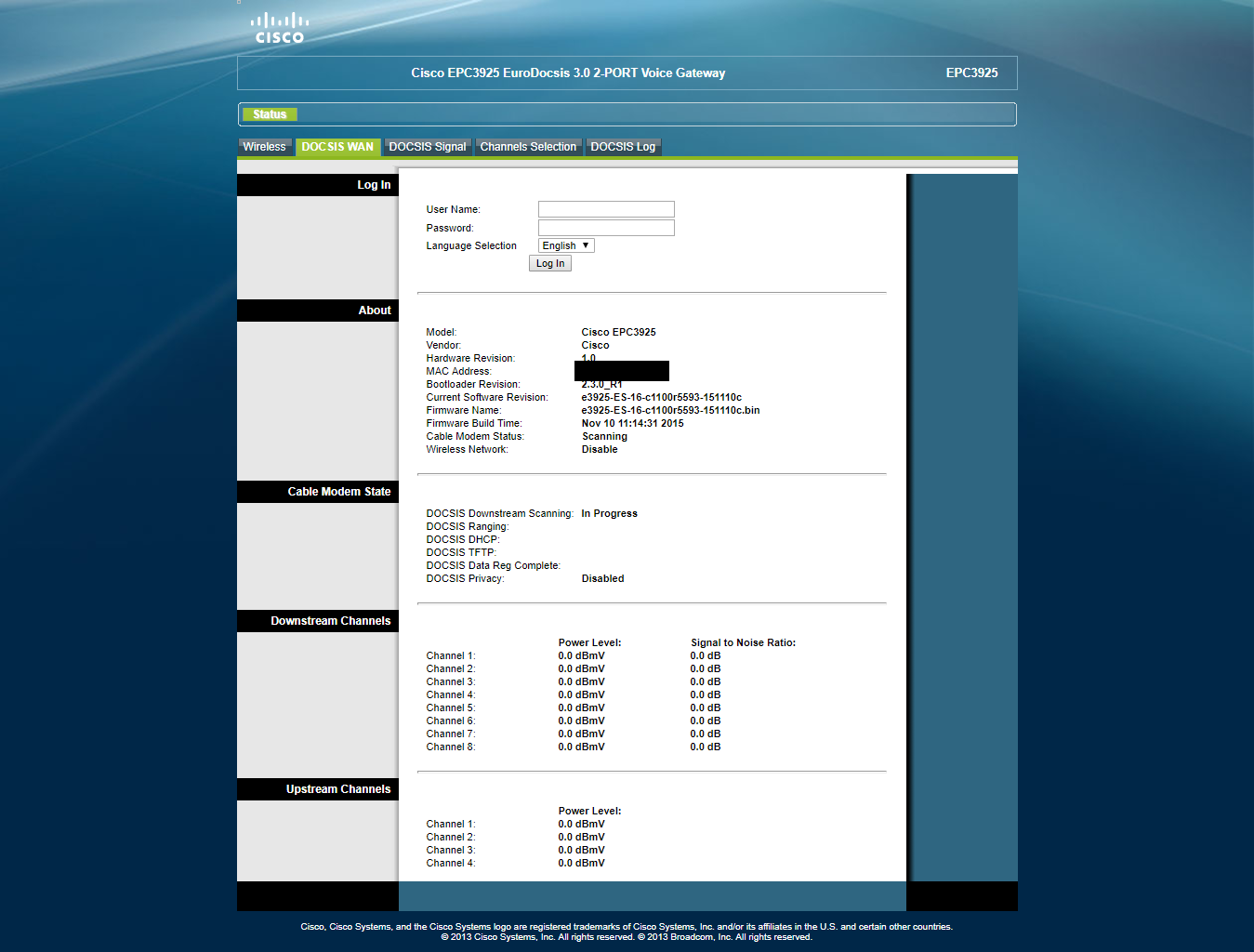Viewport: 1254px width, 952px height.
Task: Click the 'Signal to Noise Ratio:' column header
Action: click(x=743, y=642)
